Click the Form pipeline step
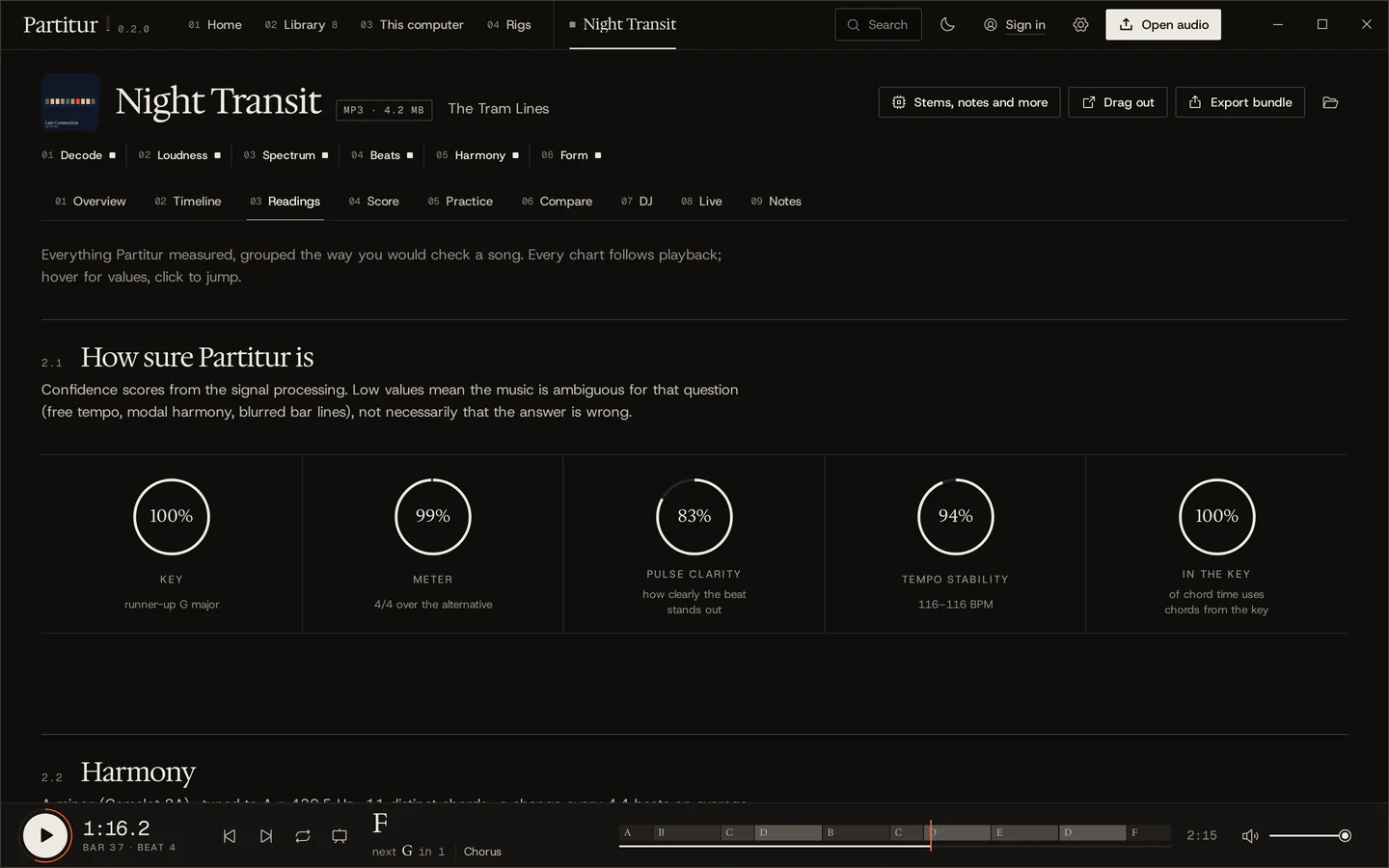Screen dimensions: 1389x868 [571, 155]
